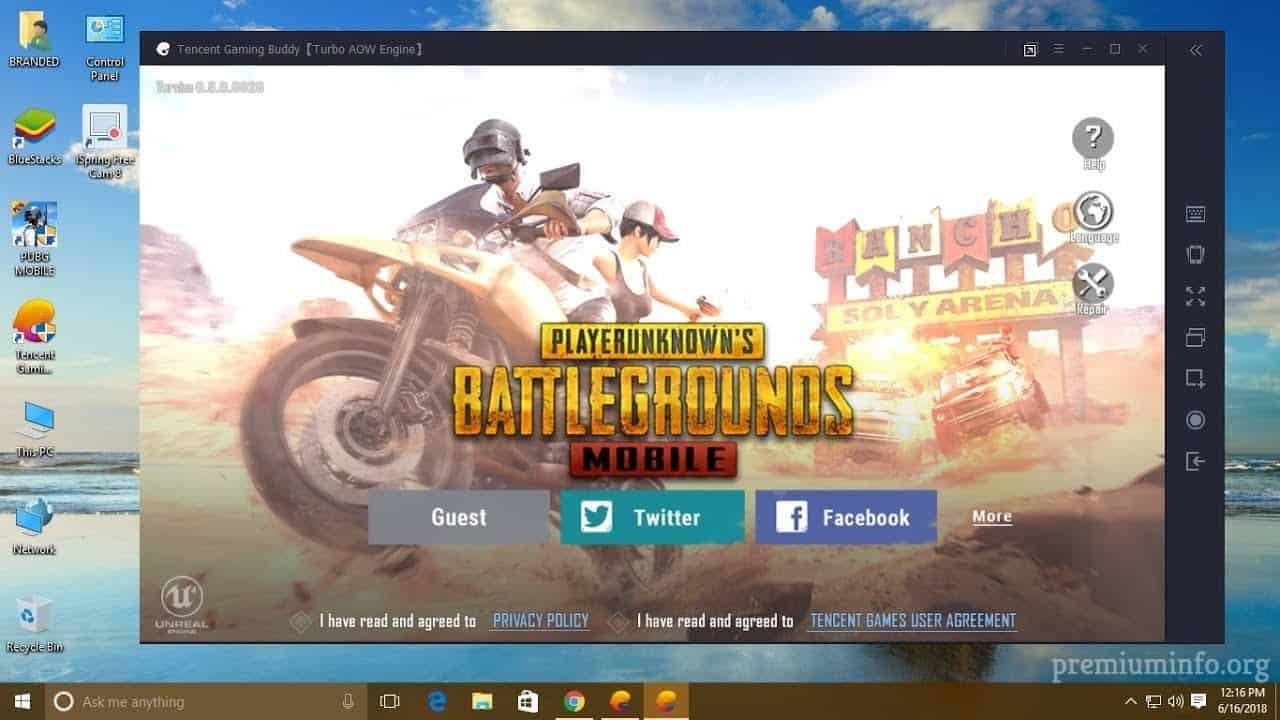Open TENCENT GAMES USER AGREEMENT link
This screenshot has width=1280, height=720.
coord(913,621)
